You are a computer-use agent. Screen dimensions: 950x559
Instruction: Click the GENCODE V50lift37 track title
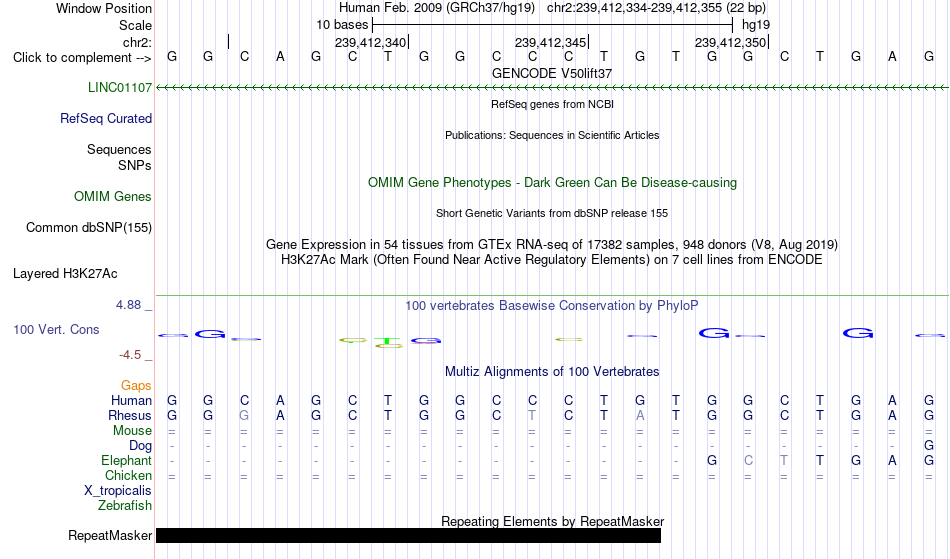pyautogui.click(x=552, y=73)
